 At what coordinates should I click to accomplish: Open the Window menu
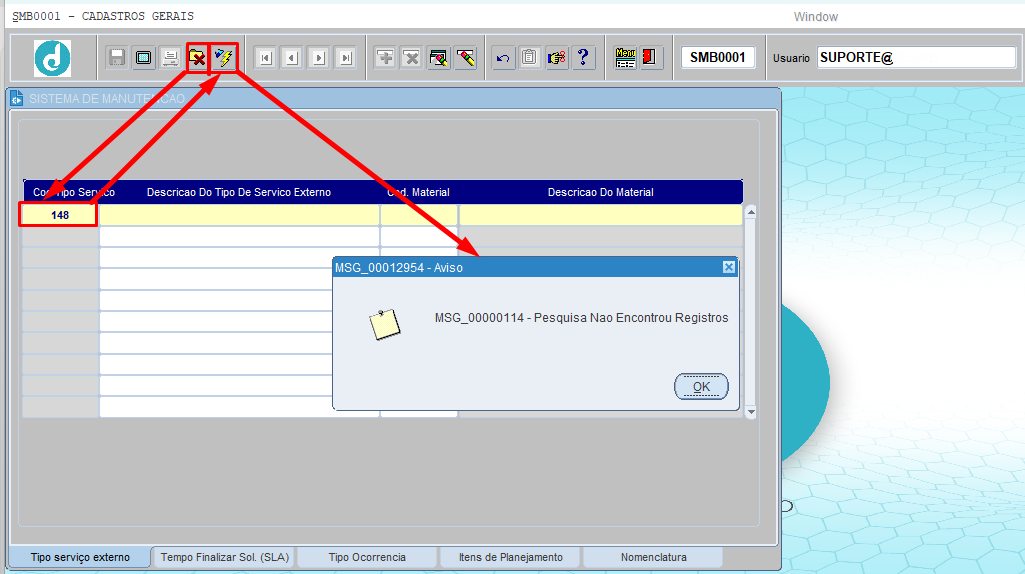click(815, 17)
